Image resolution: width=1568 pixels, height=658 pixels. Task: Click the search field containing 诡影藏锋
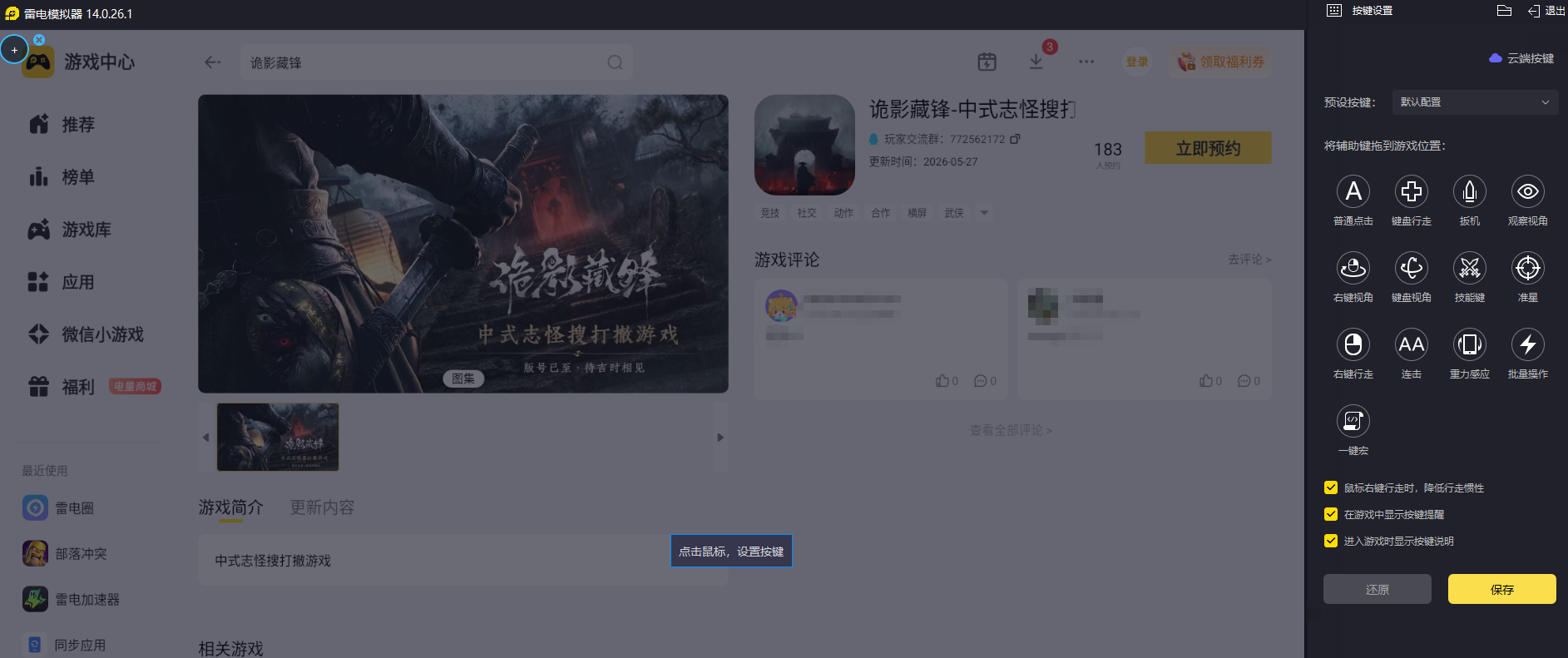437,62
